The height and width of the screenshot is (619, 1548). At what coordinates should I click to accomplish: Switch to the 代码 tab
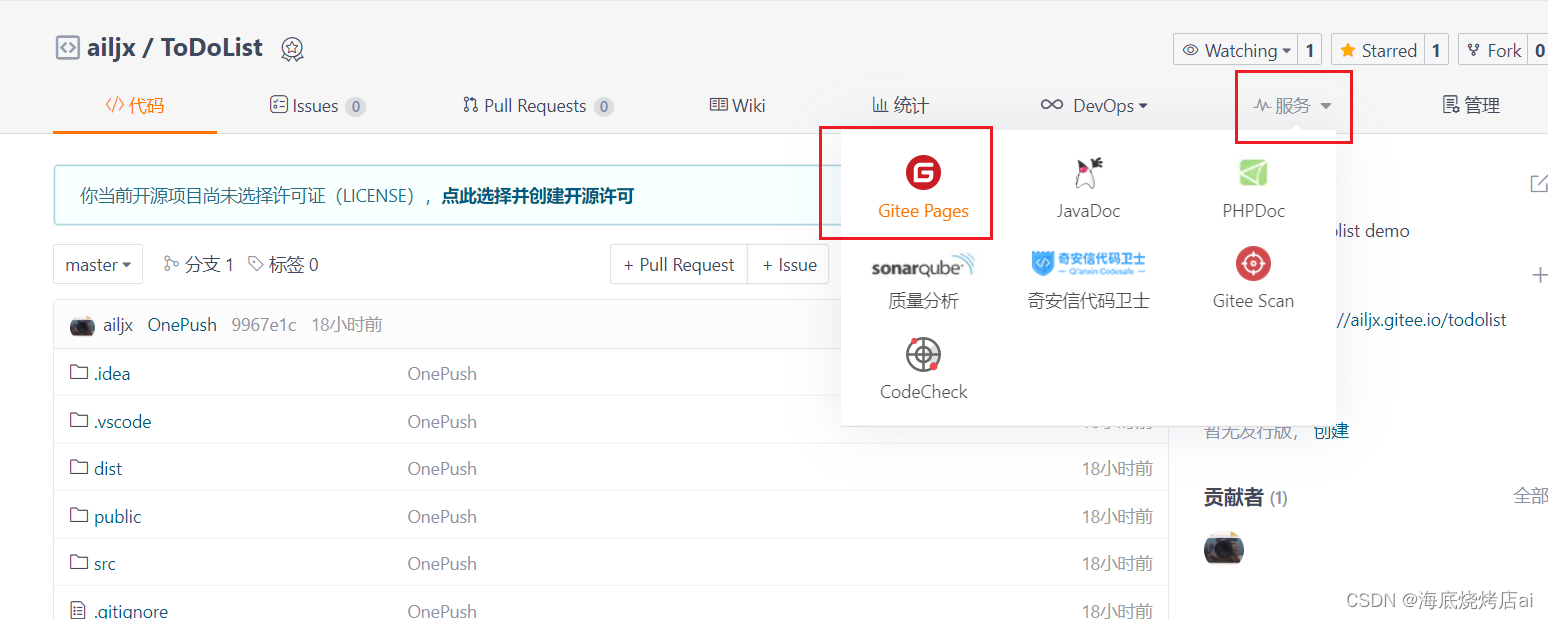click(x=135, y=105)
